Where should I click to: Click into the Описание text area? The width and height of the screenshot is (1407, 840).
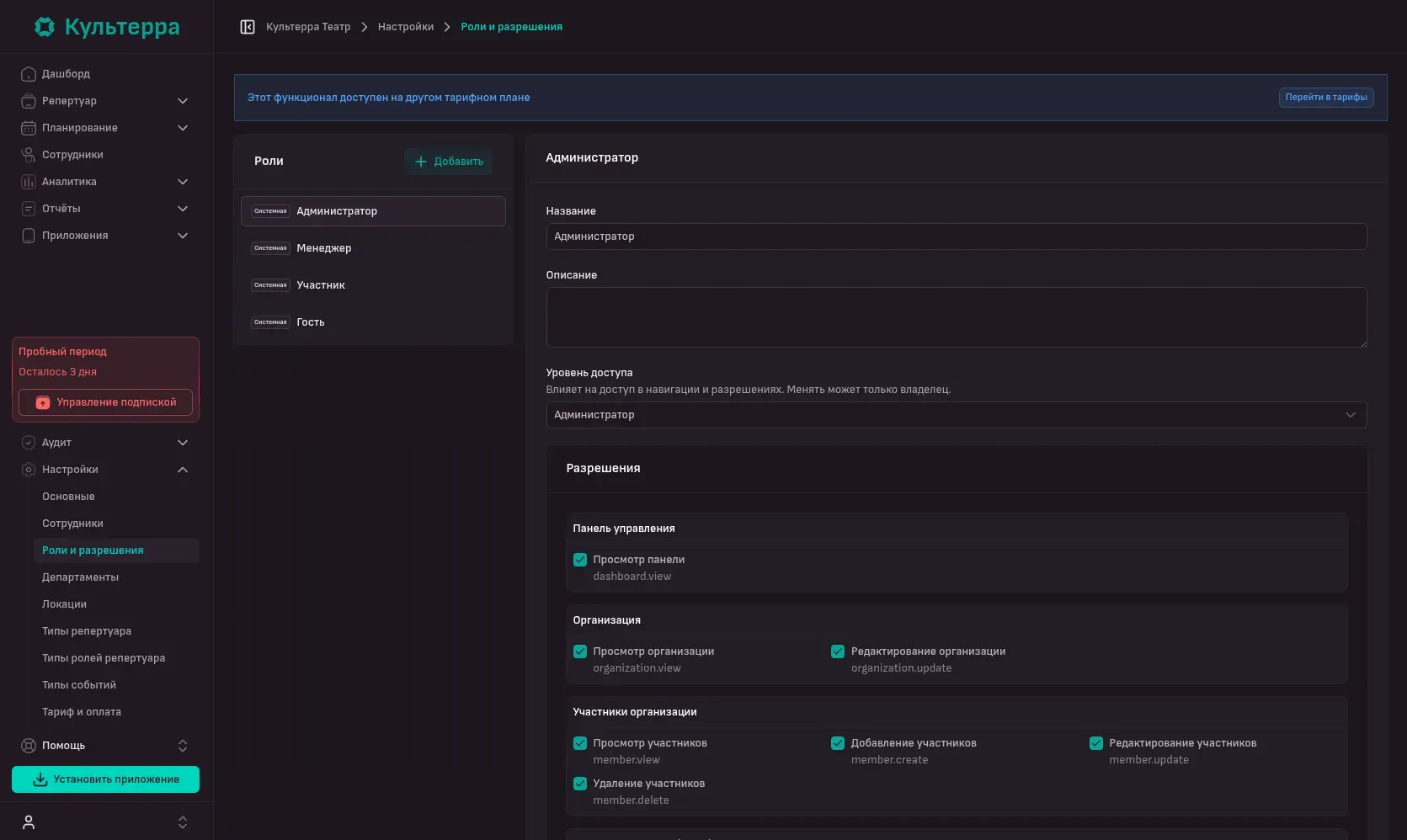[x=956, y=317]
